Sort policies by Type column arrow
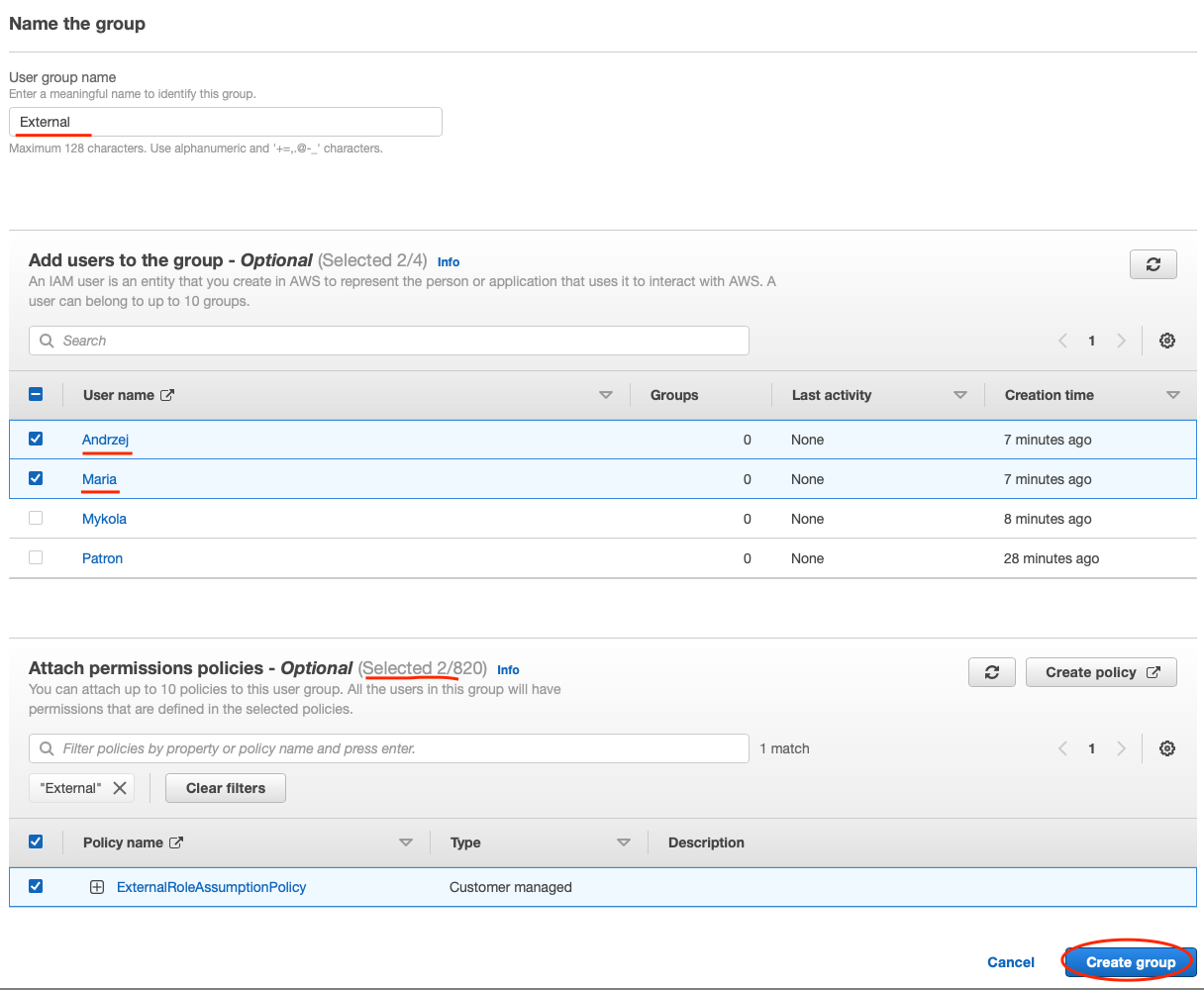Viewport: 1204px width, 990px height. [x=624, y=842]
